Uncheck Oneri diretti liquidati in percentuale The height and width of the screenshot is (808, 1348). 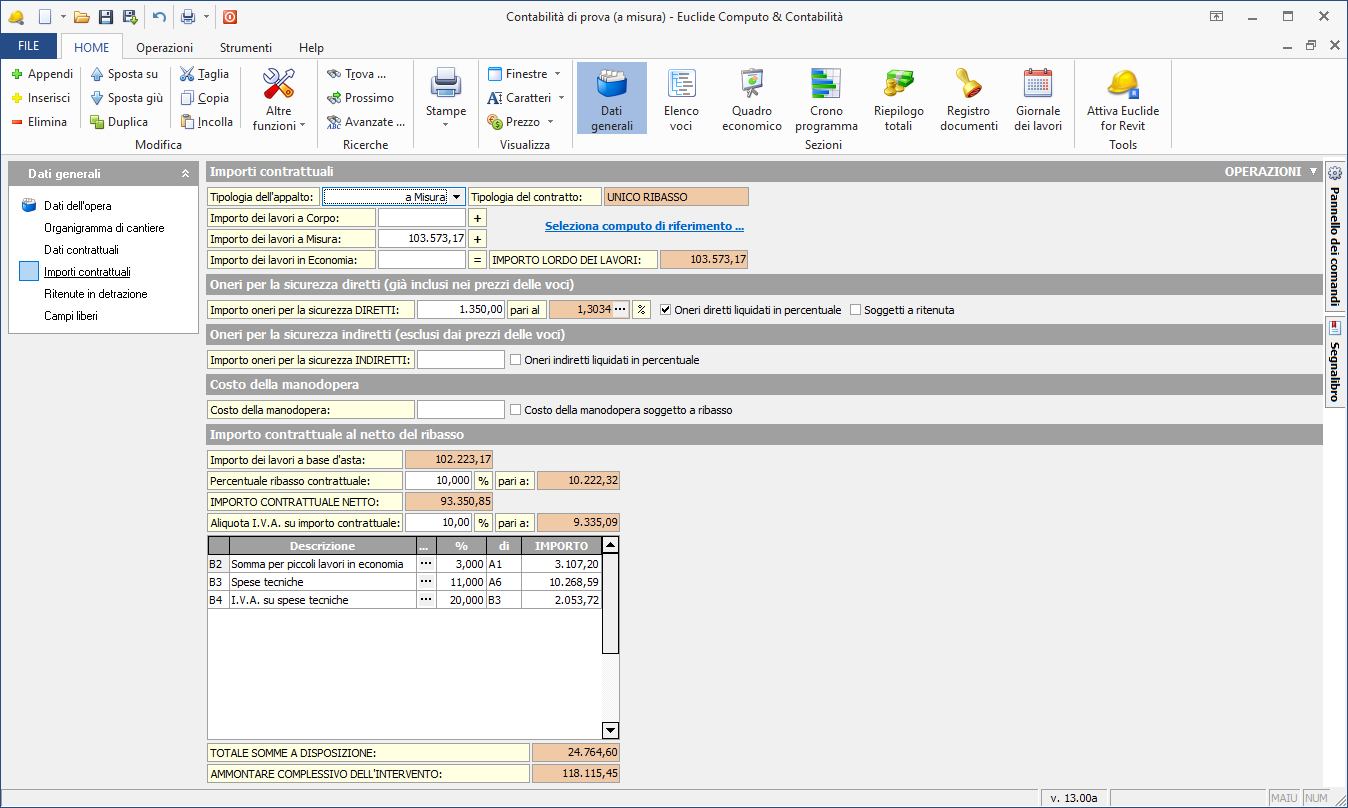pos(666,310)
